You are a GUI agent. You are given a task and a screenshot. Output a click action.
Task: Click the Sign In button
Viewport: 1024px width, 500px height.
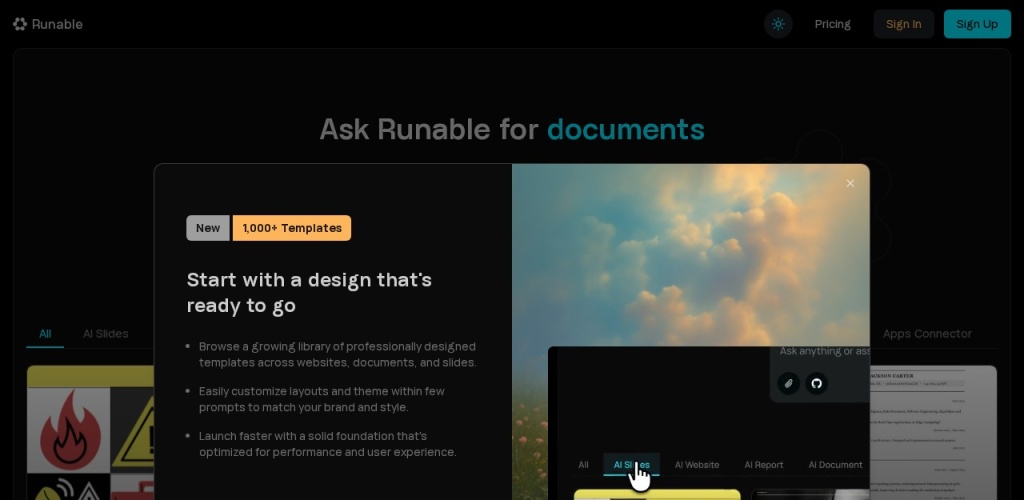904,24
